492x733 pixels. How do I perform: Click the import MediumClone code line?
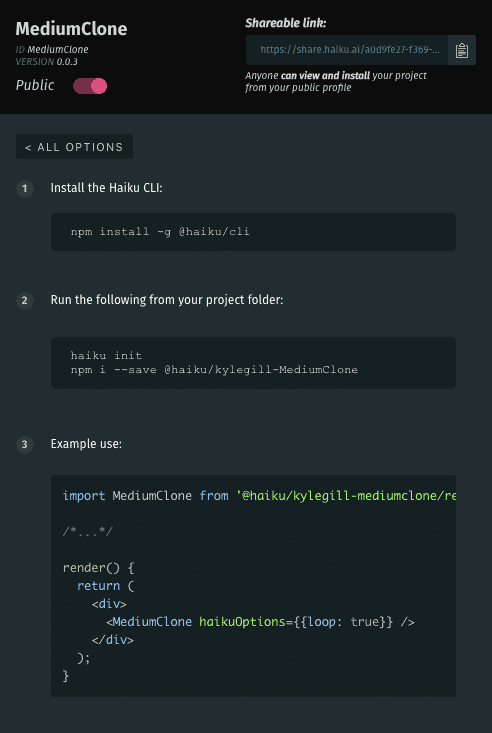point(259,496)
